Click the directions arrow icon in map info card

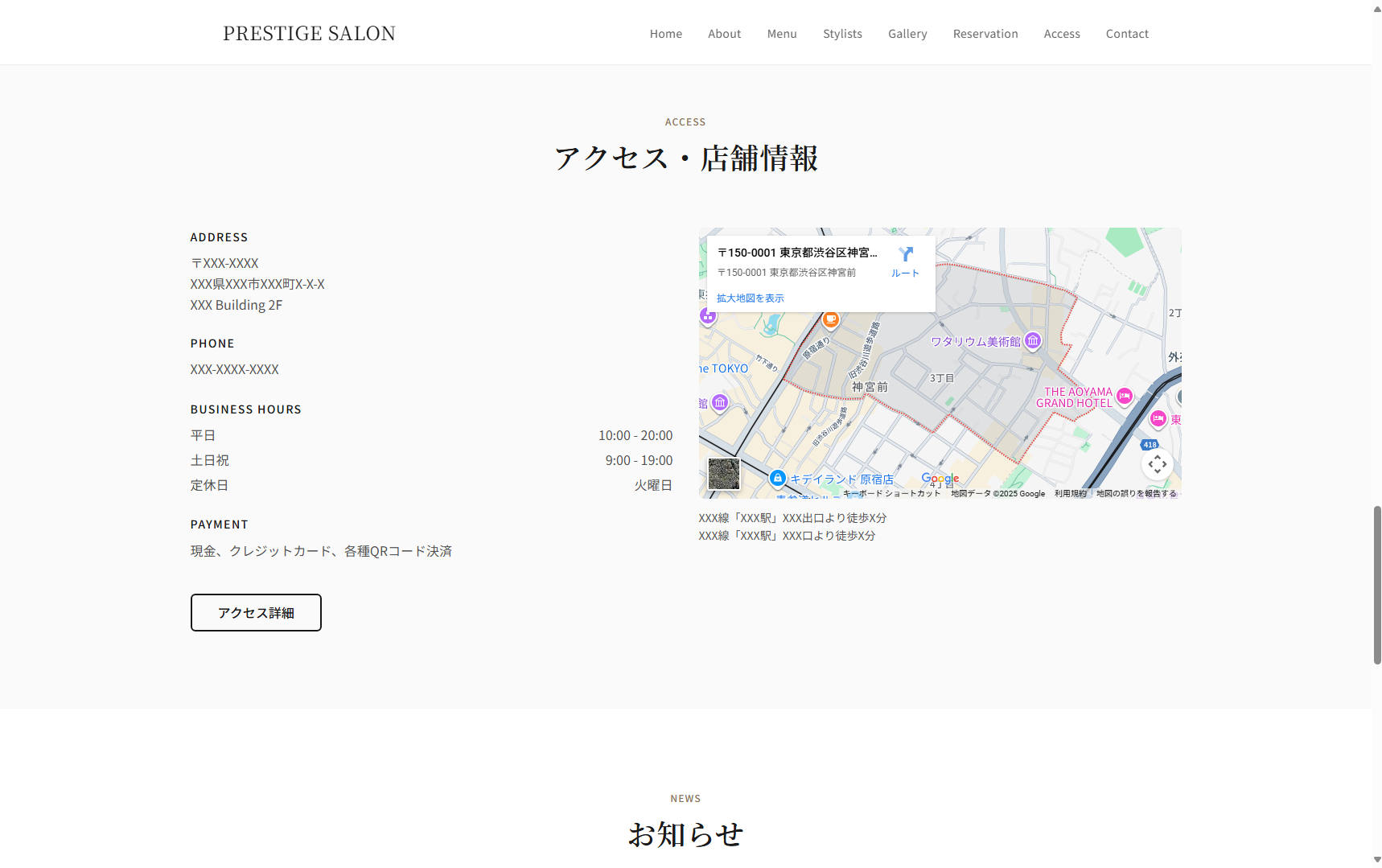pos(907,255)
